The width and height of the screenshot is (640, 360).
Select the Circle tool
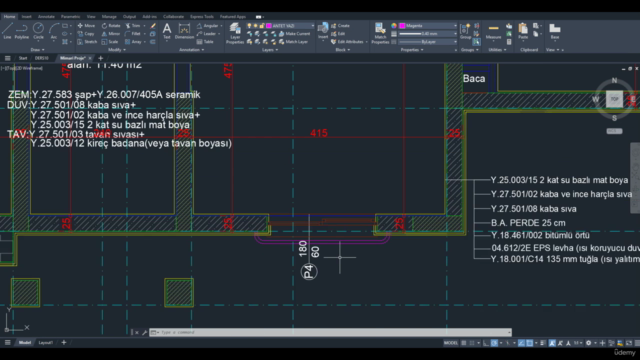(x=38, y=31)
